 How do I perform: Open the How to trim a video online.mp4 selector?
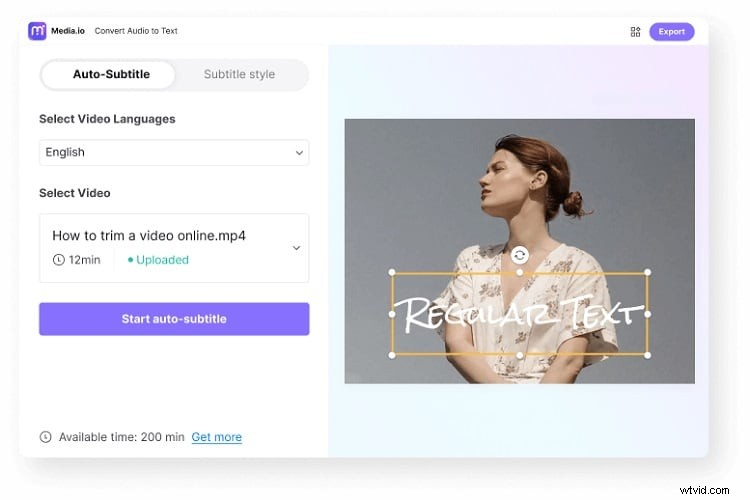pyautogui.click(x=174, y=248)
